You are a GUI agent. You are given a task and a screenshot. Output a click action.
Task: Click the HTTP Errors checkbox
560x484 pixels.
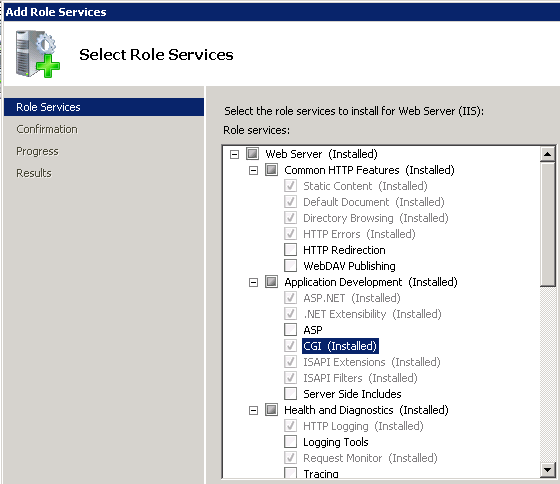click(x=290, y=234)
